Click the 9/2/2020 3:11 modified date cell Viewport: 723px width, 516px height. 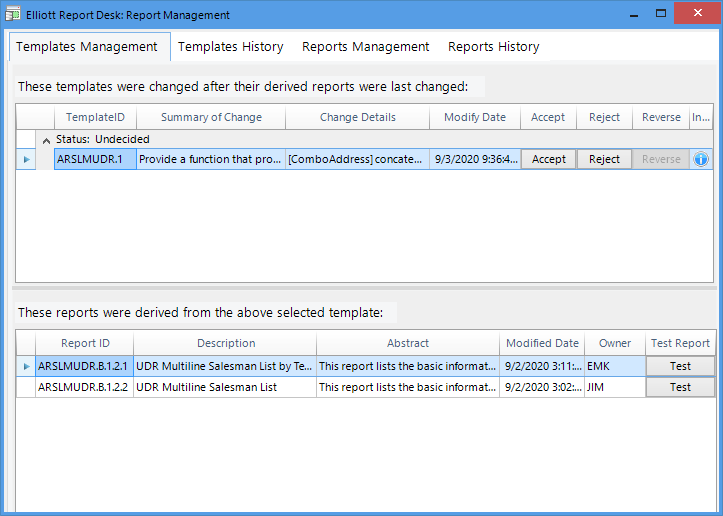pos(542,366)
